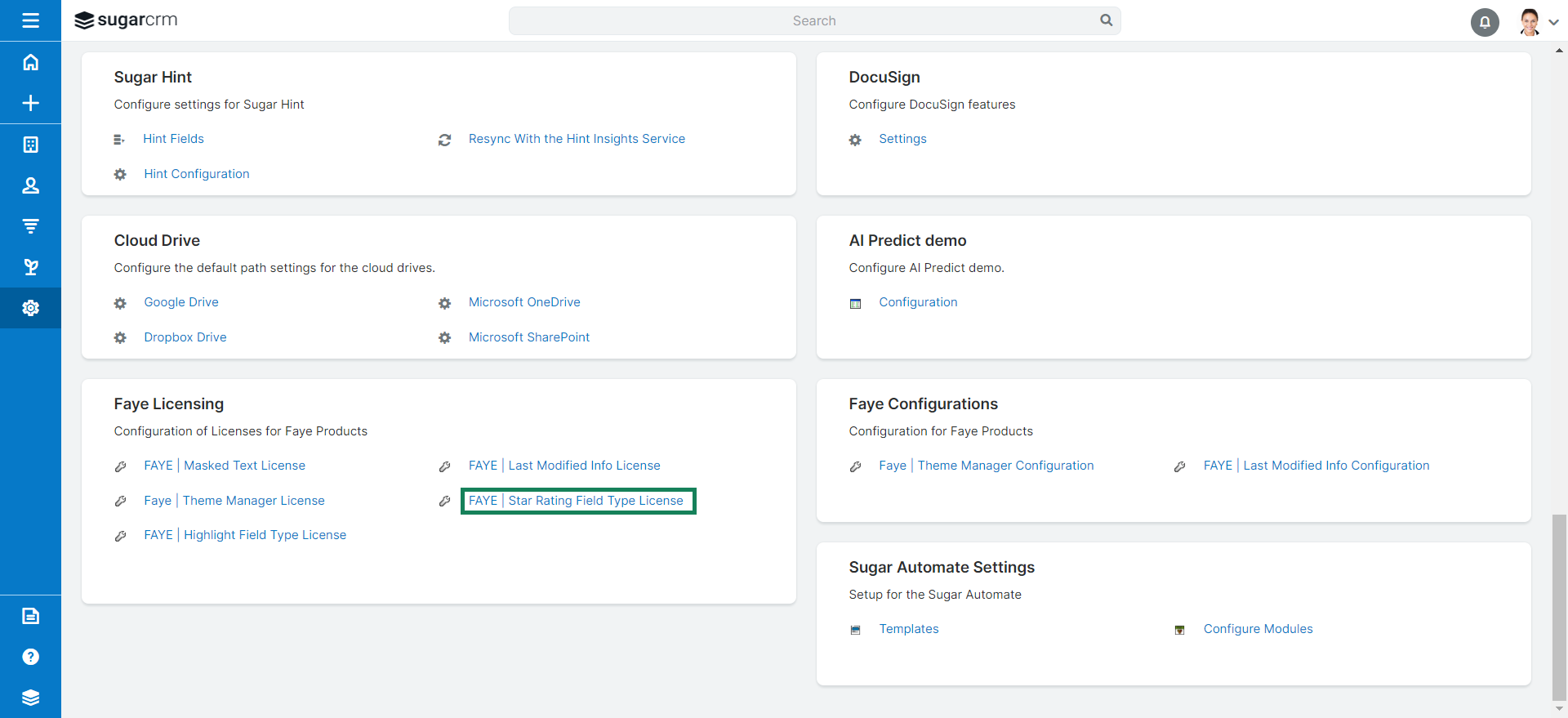Open Opportunities funnel icon in sidebar
This screenshot has height=718, width=1568.
[30, 226]
